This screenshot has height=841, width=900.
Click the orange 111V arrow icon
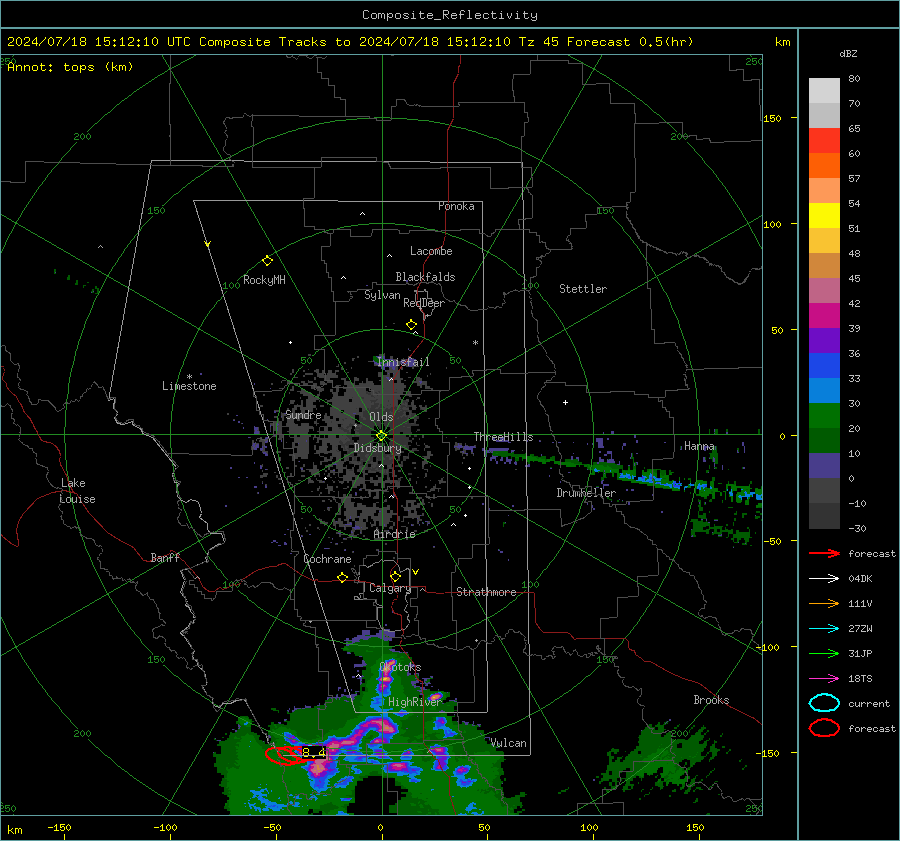tap(824, 603)
